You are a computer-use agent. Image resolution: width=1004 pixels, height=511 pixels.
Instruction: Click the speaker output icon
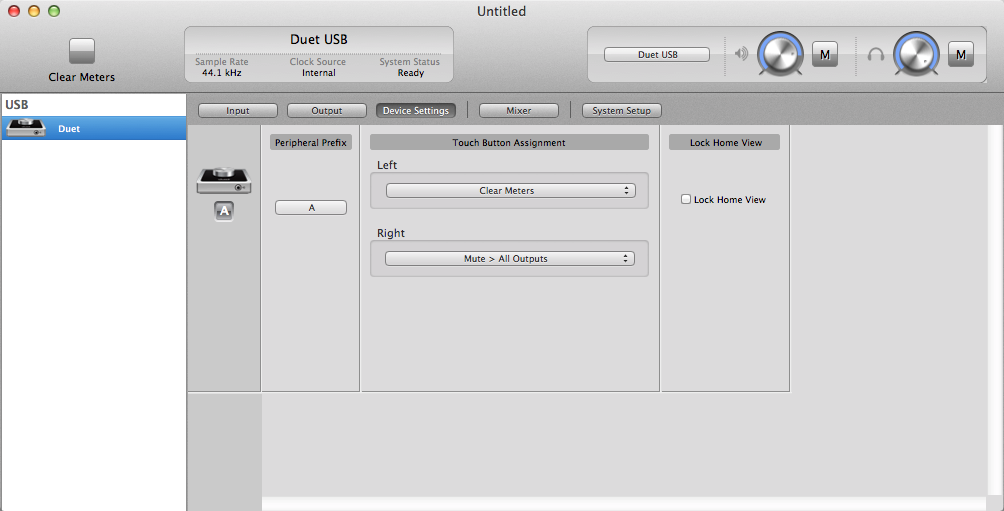[x=741, y=54]
